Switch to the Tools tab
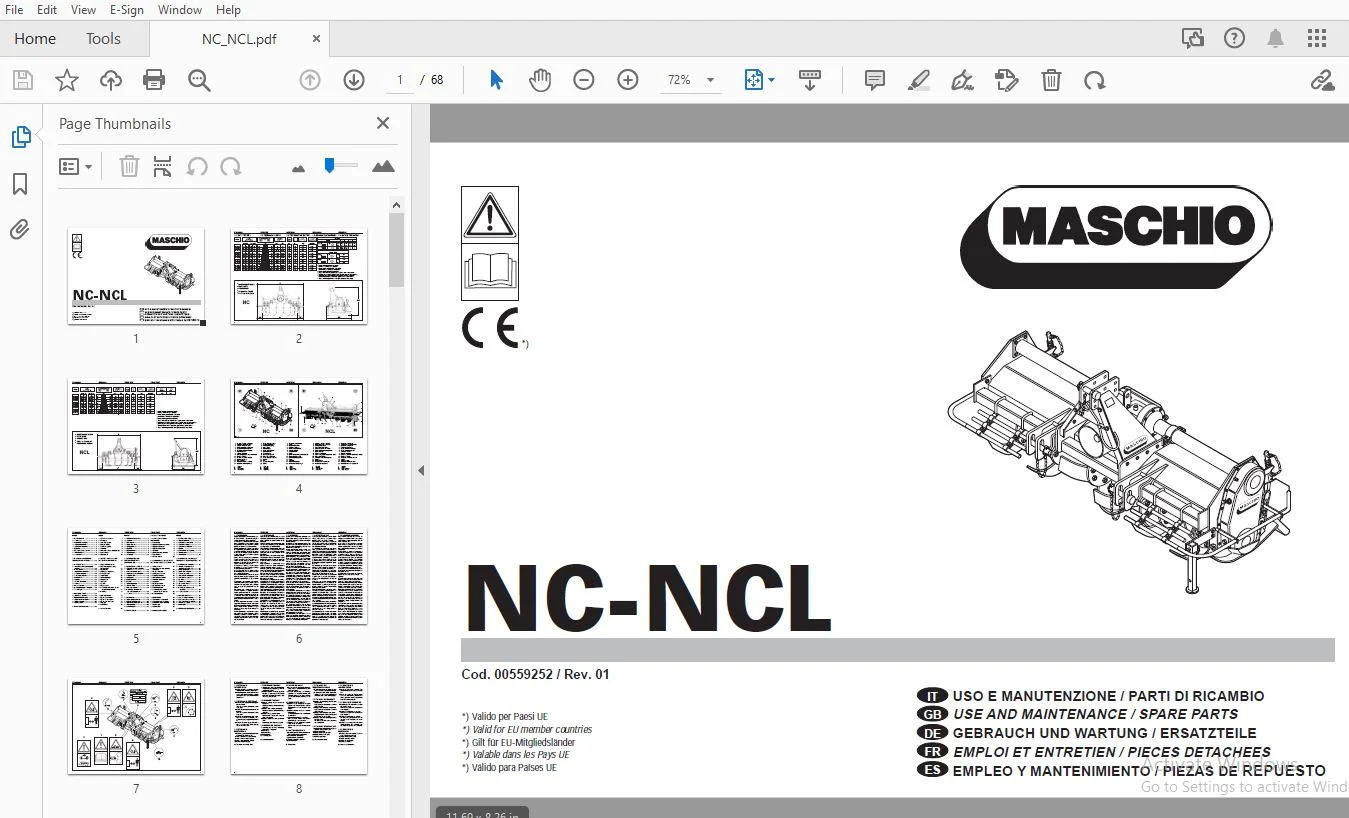 (x=103, y=38)
